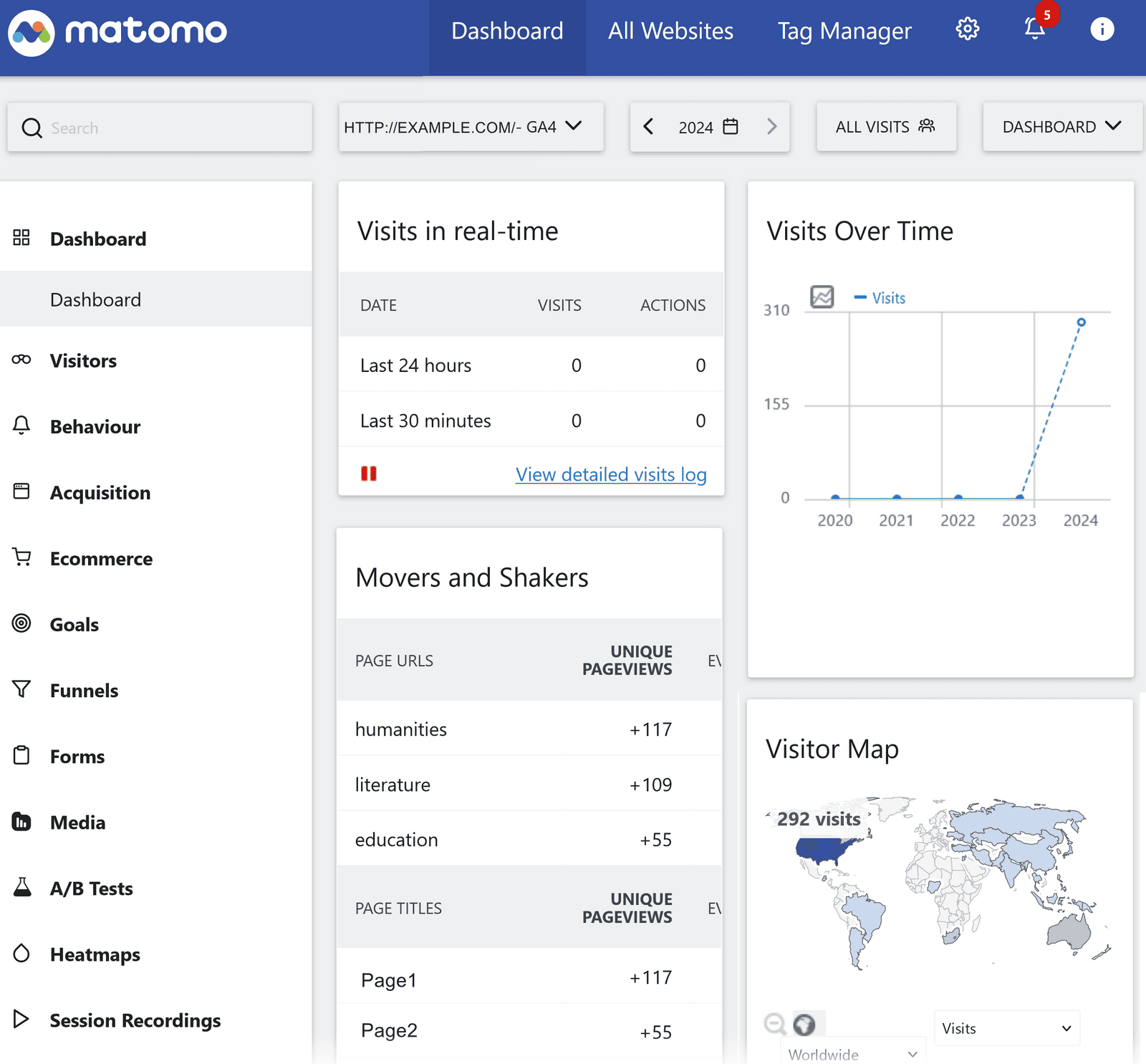
Task: Expand the Worldwide region selector
Action: [852, 1053]
